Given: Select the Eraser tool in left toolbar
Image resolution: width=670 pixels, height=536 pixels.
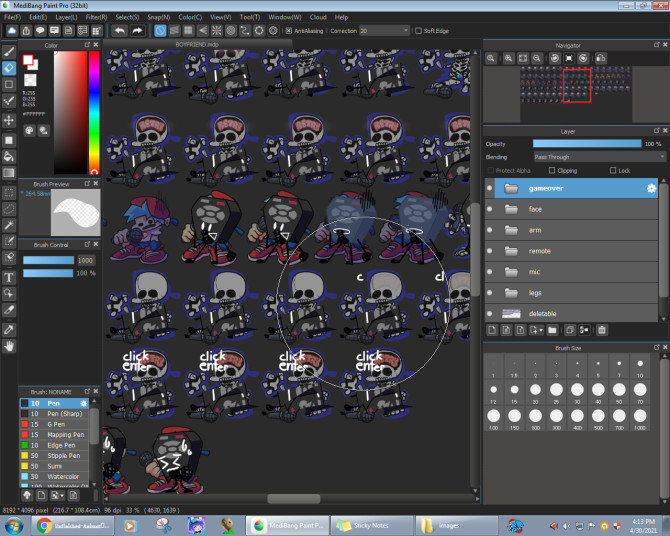Looking at the screenshot, I should coord(9,67).
